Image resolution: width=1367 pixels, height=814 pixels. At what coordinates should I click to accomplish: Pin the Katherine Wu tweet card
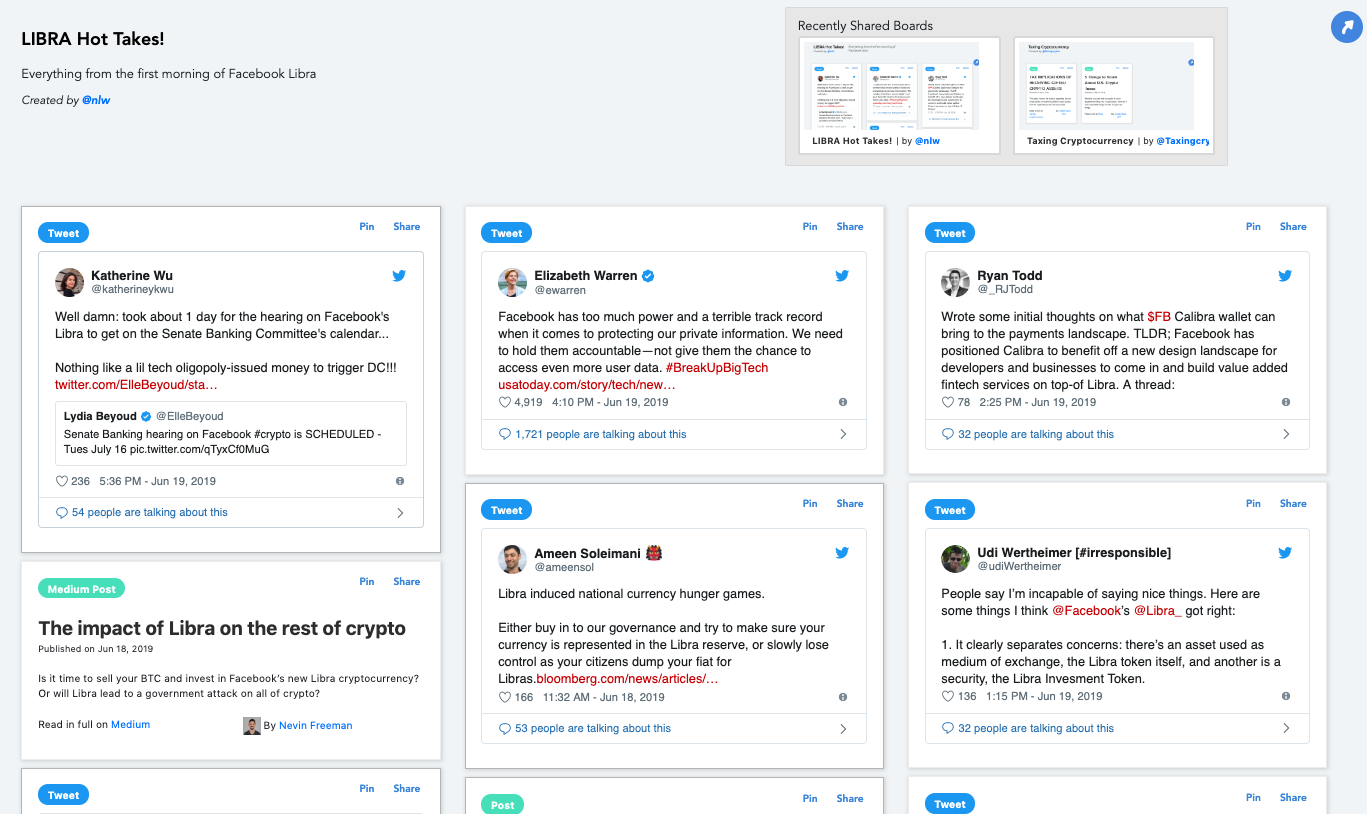coord(367,227)
